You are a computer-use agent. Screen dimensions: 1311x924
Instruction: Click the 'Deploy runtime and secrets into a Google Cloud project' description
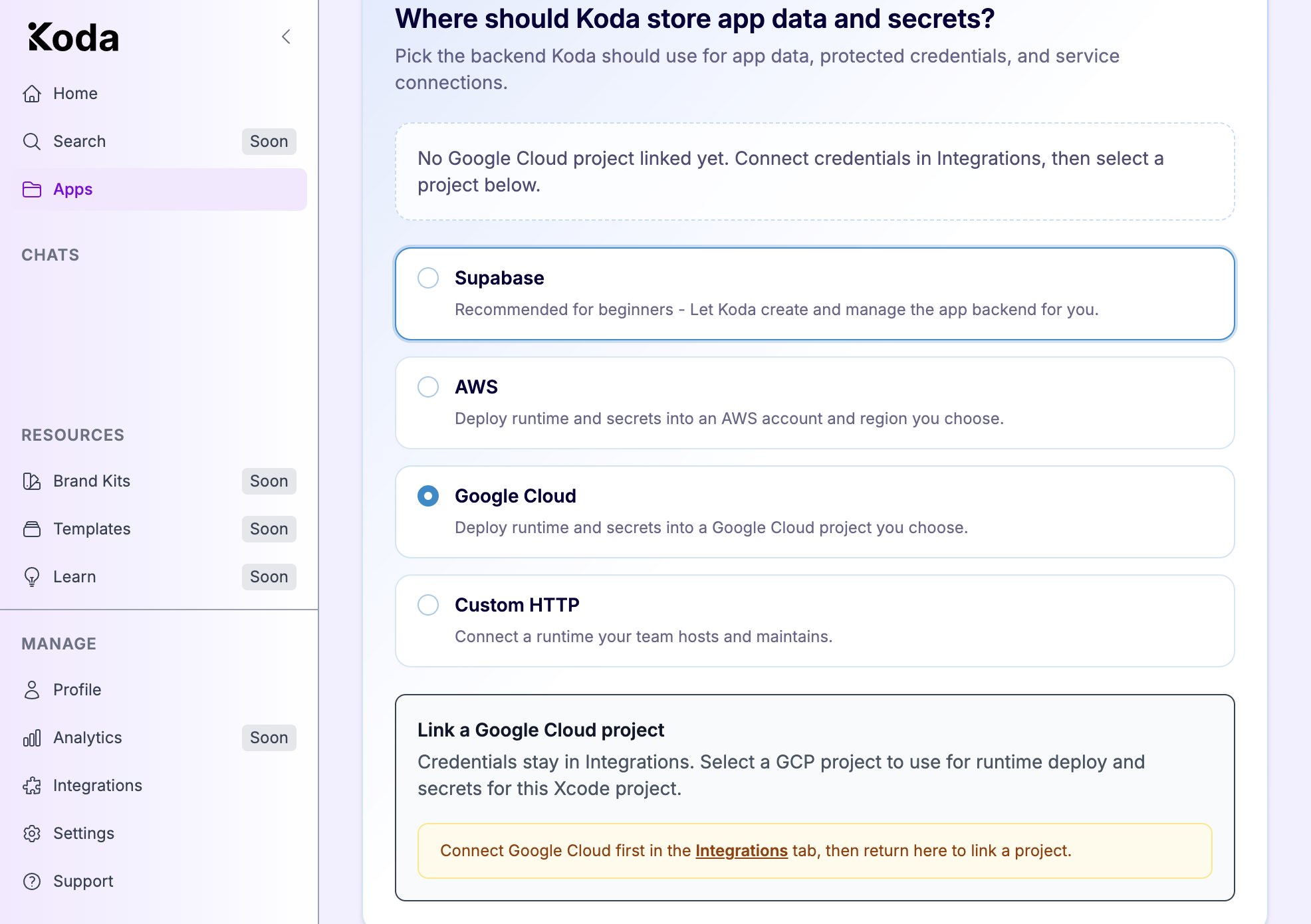point(711,528)
